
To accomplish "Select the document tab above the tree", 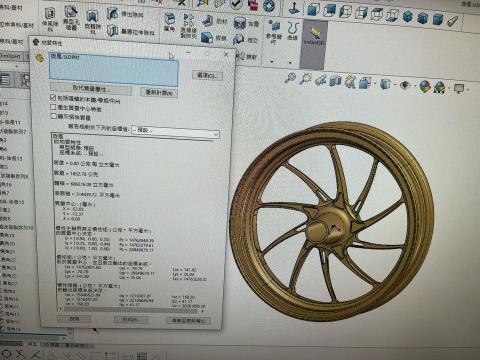I will [11, 56].
